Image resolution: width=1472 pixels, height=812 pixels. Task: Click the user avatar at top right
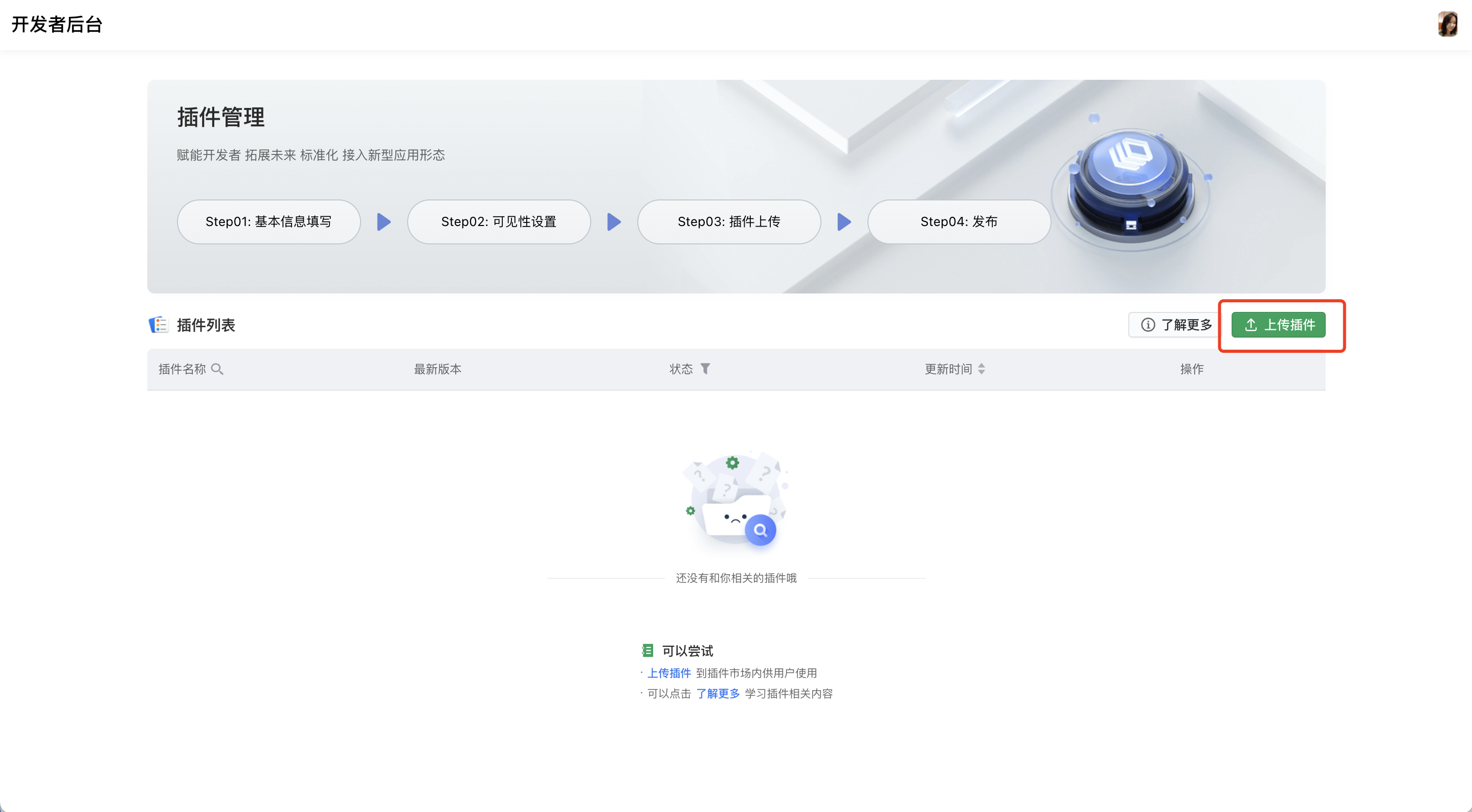coord(1447,25)
